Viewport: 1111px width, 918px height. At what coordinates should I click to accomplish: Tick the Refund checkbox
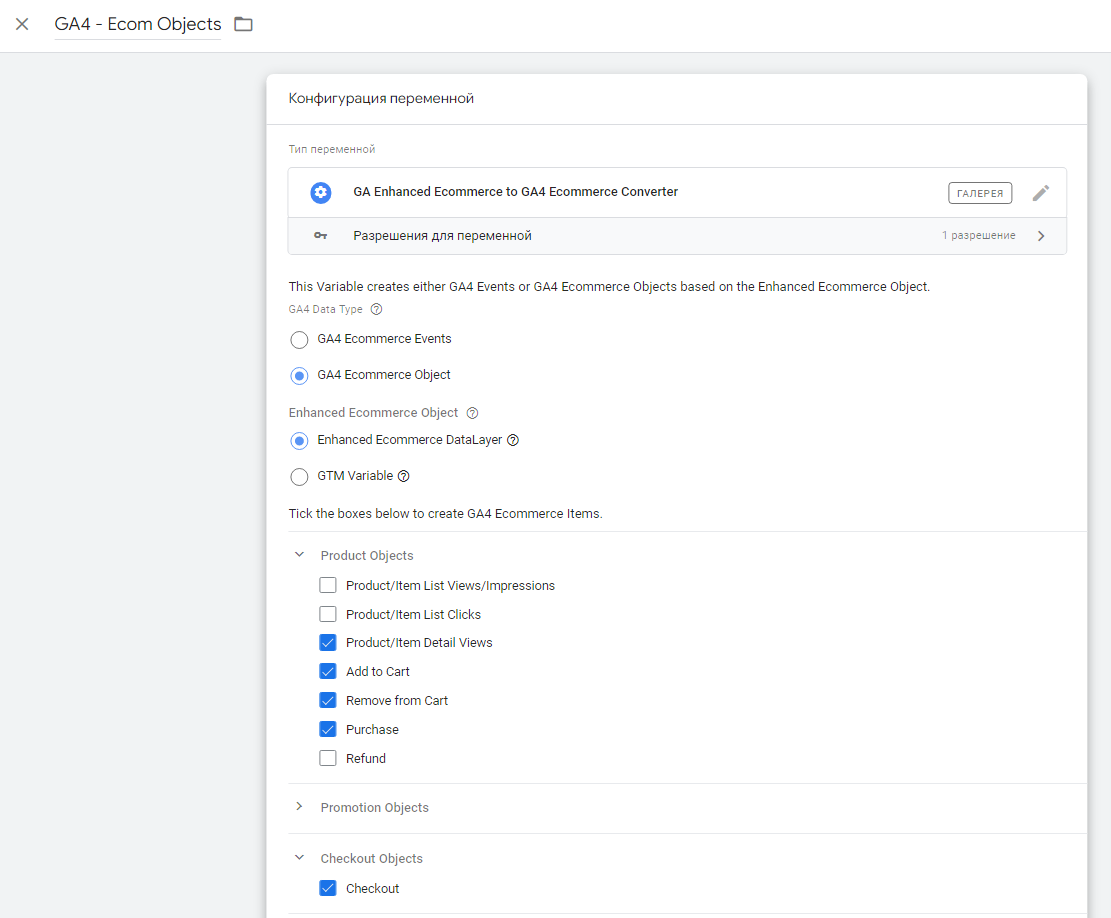327,758
